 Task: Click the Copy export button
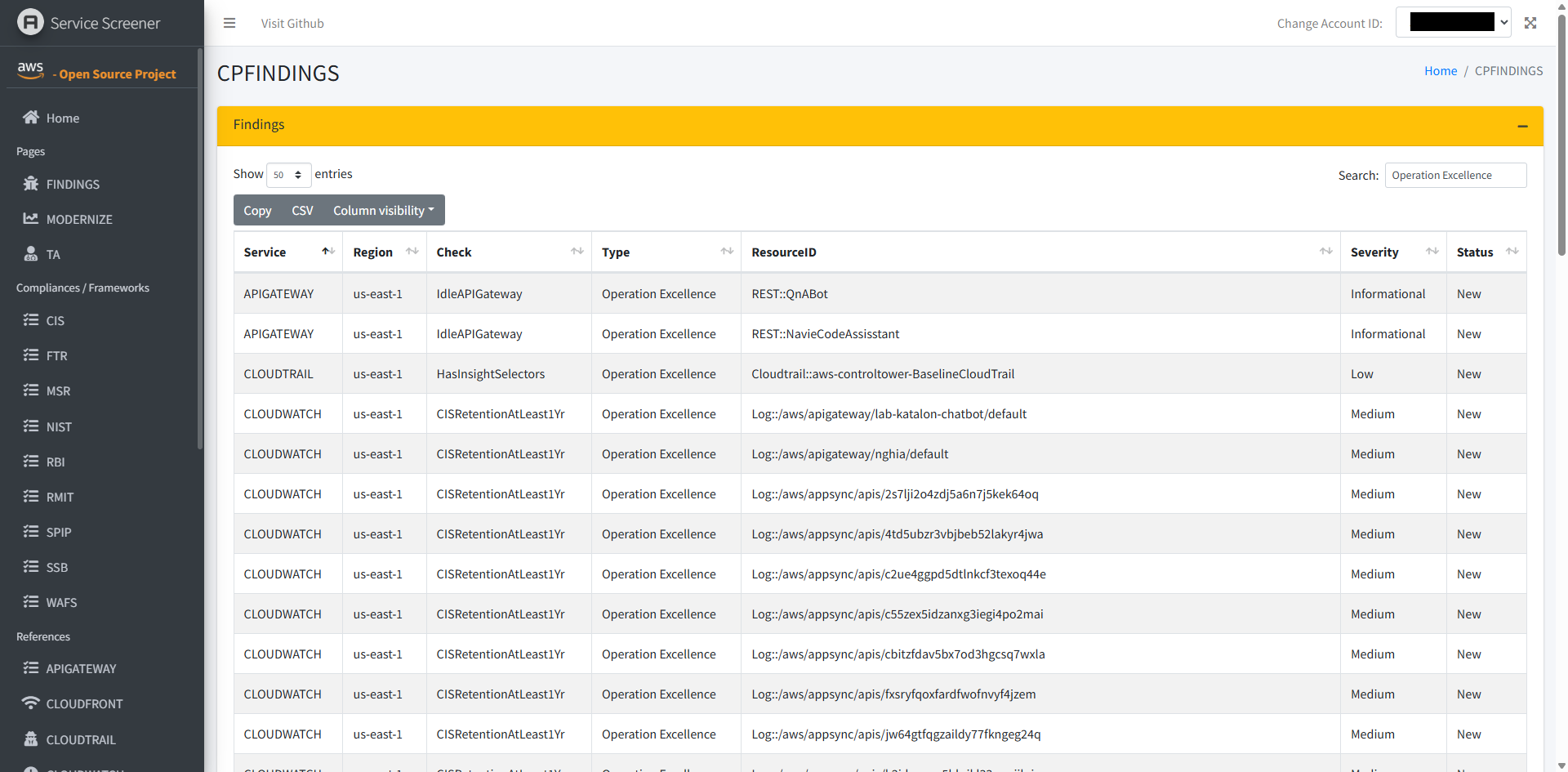[257, 210]
